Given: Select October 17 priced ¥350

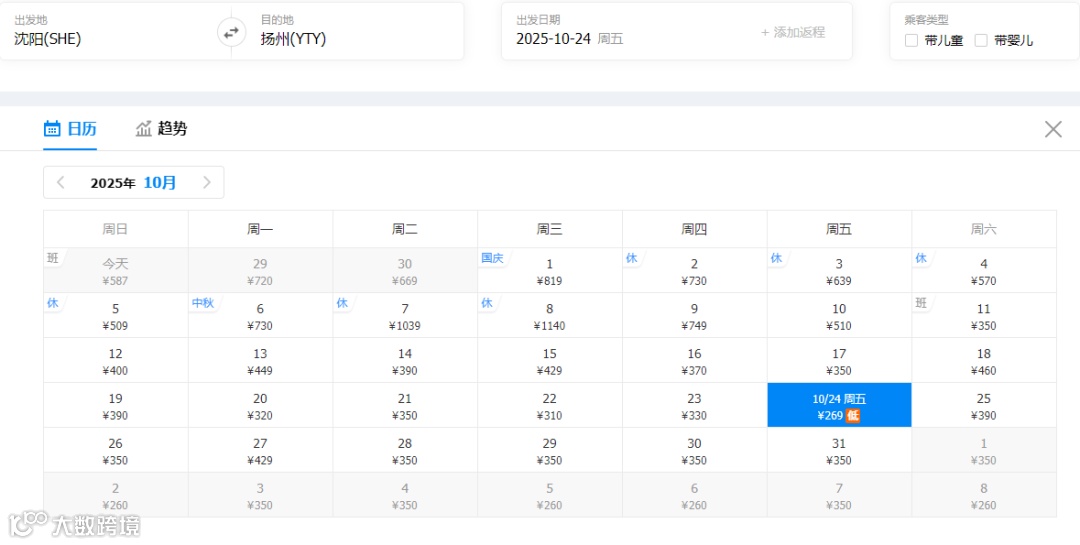Looking at the screenshot, I should click(839, 360).
